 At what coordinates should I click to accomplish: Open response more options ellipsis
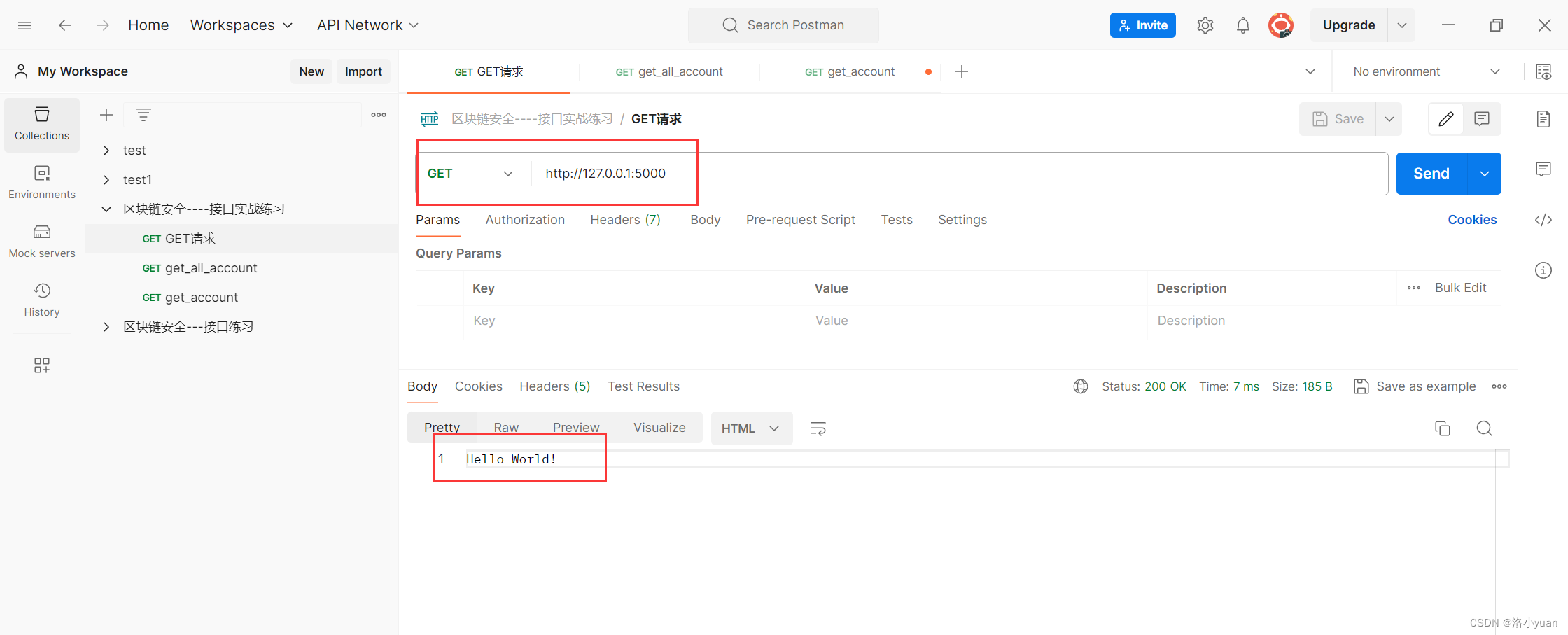coord(1499,386)
